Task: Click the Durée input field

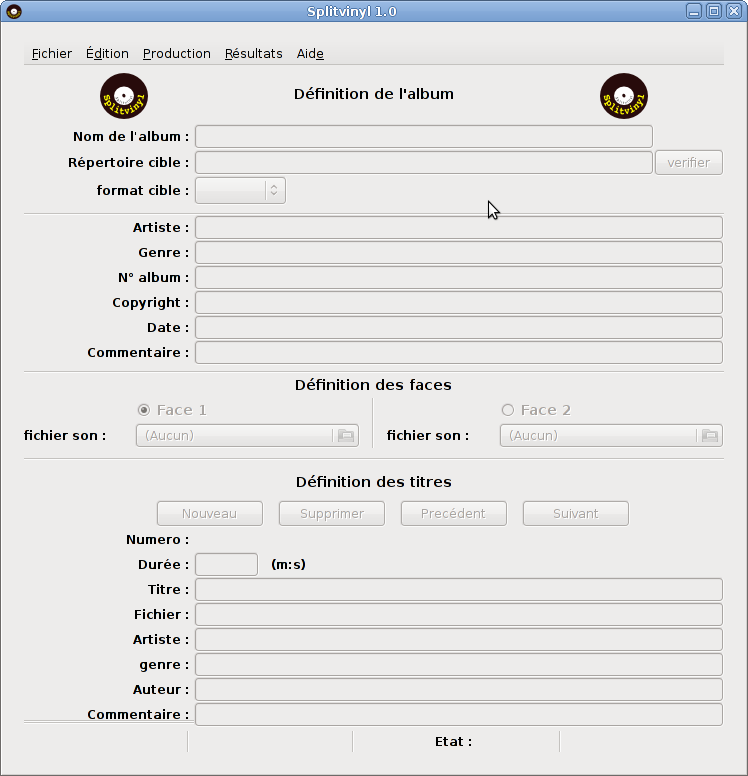Action: click(226, 564)
